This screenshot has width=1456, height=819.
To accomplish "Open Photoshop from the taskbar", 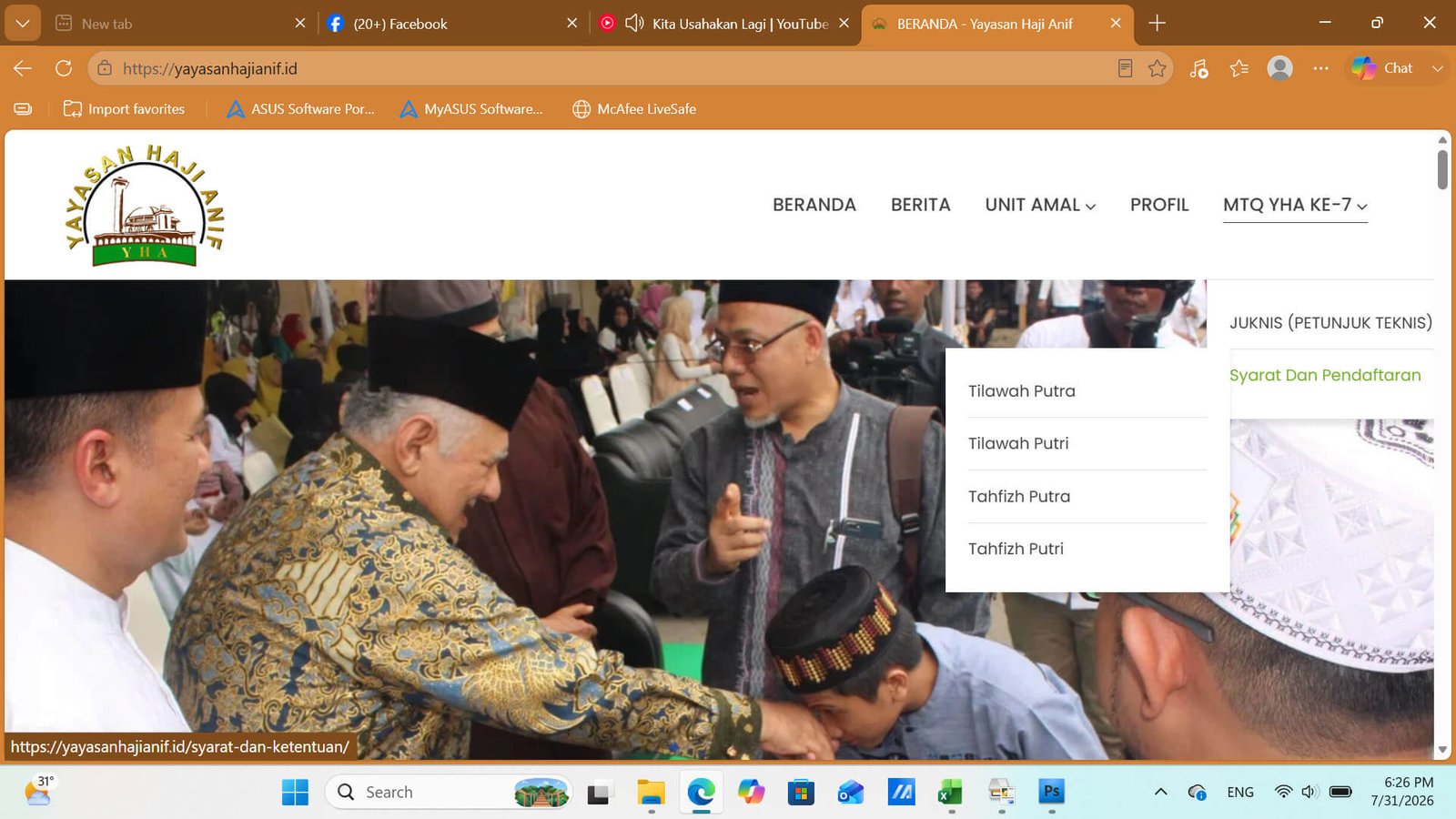I will tap(1052, 792).
